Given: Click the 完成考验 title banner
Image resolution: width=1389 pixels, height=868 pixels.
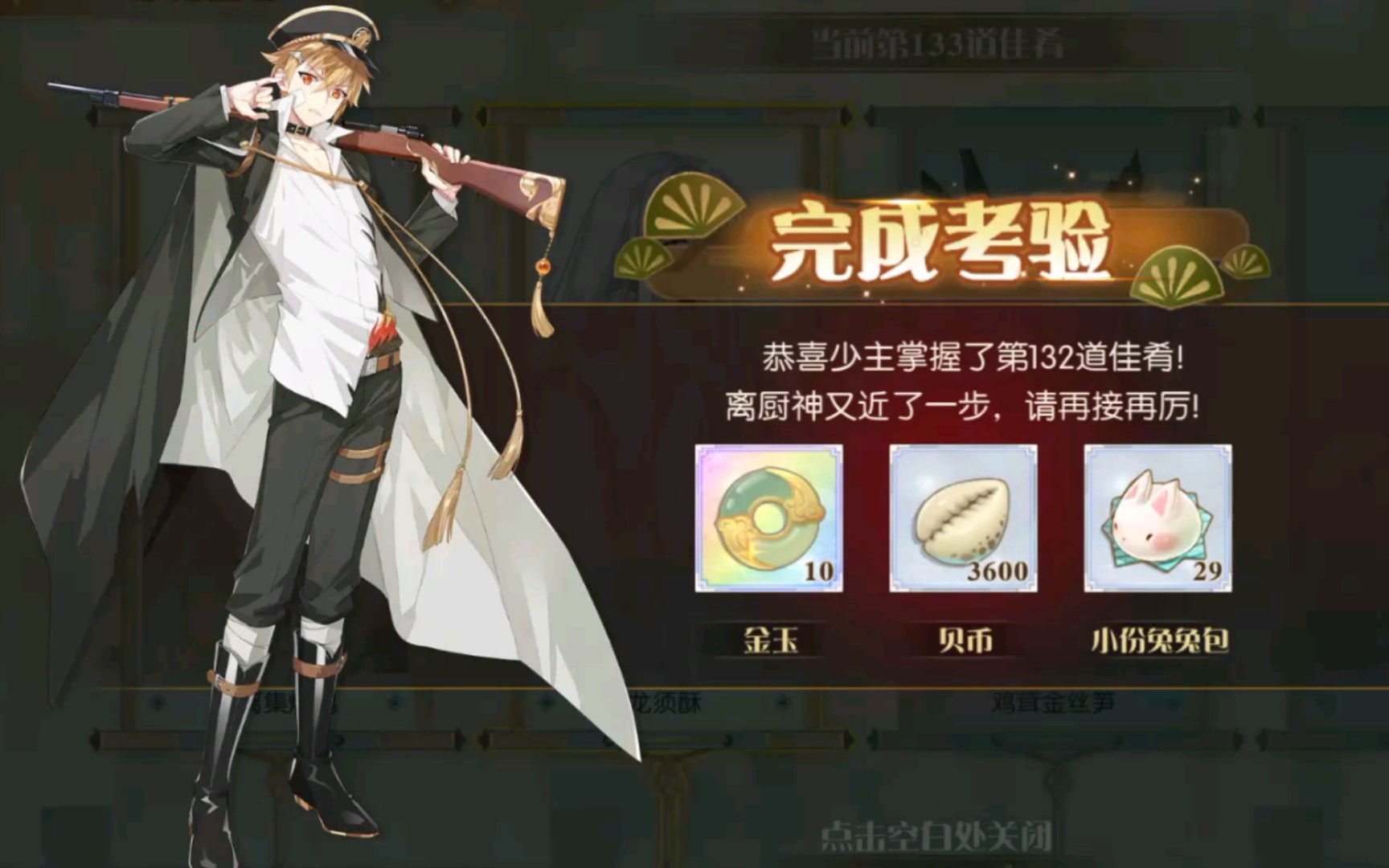Looking at the screenshot, I should (939, 243).
